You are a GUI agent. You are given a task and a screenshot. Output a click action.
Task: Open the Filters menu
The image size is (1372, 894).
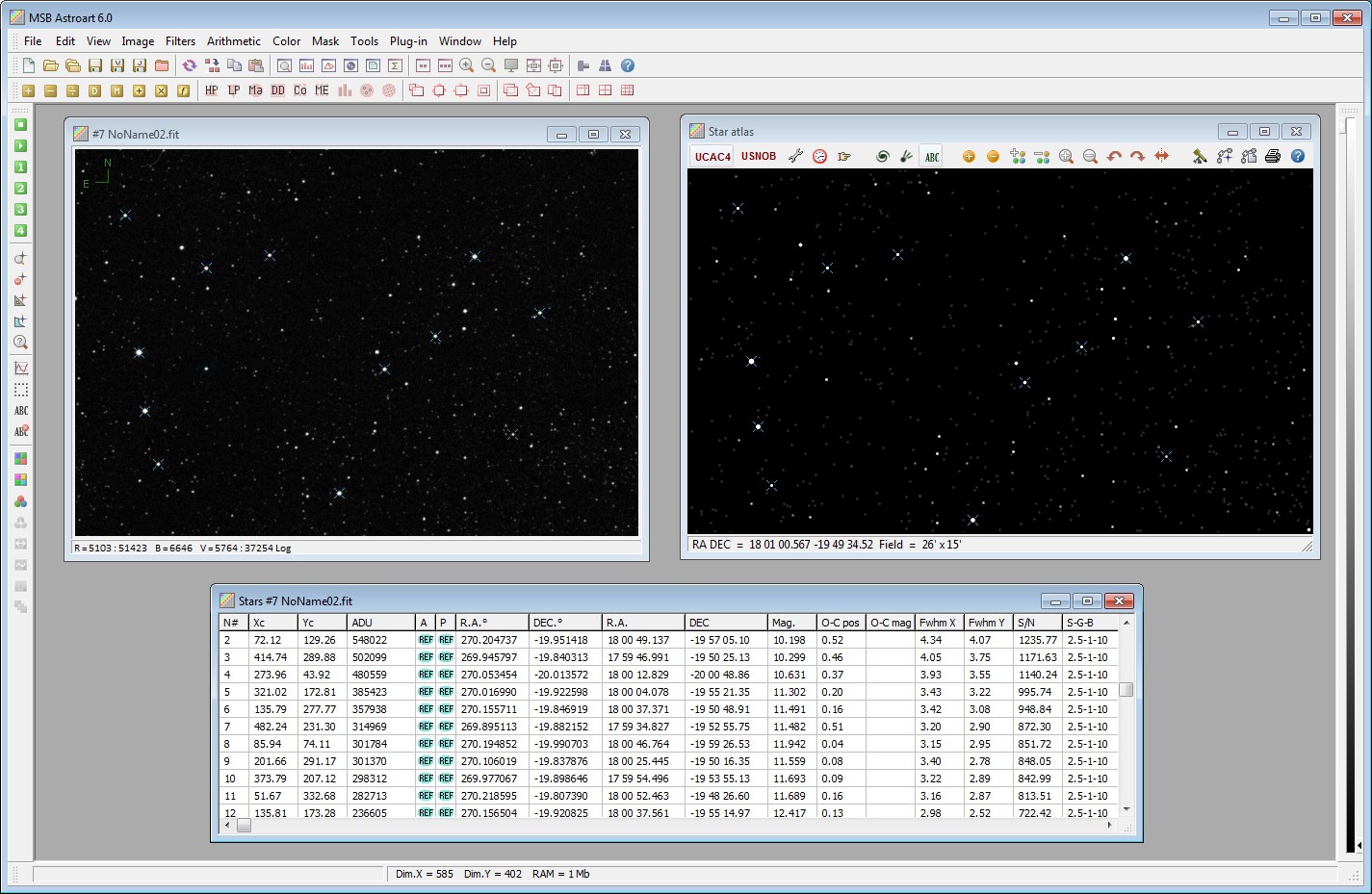[x=180, y=40]
